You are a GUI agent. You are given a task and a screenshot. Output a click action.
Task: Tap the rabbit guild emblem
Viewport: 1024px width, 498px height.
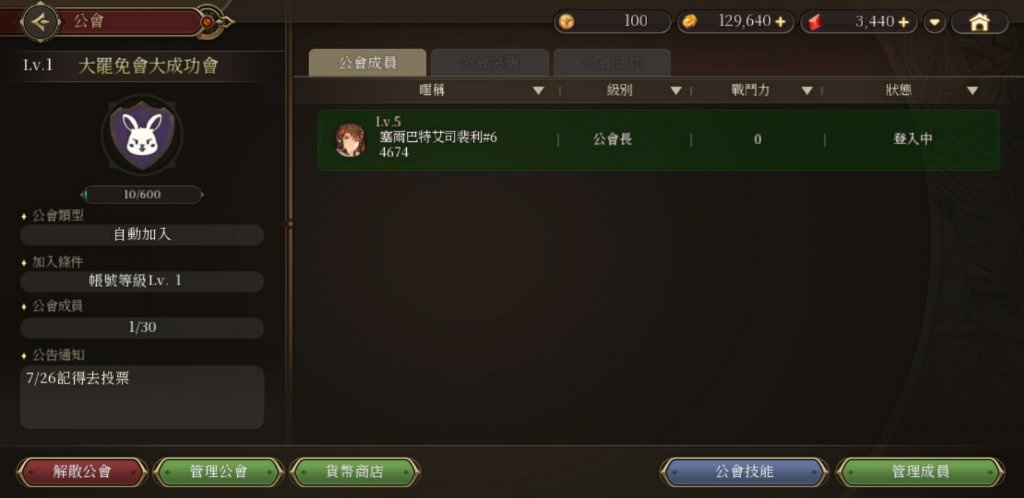[x=142, y=134]
